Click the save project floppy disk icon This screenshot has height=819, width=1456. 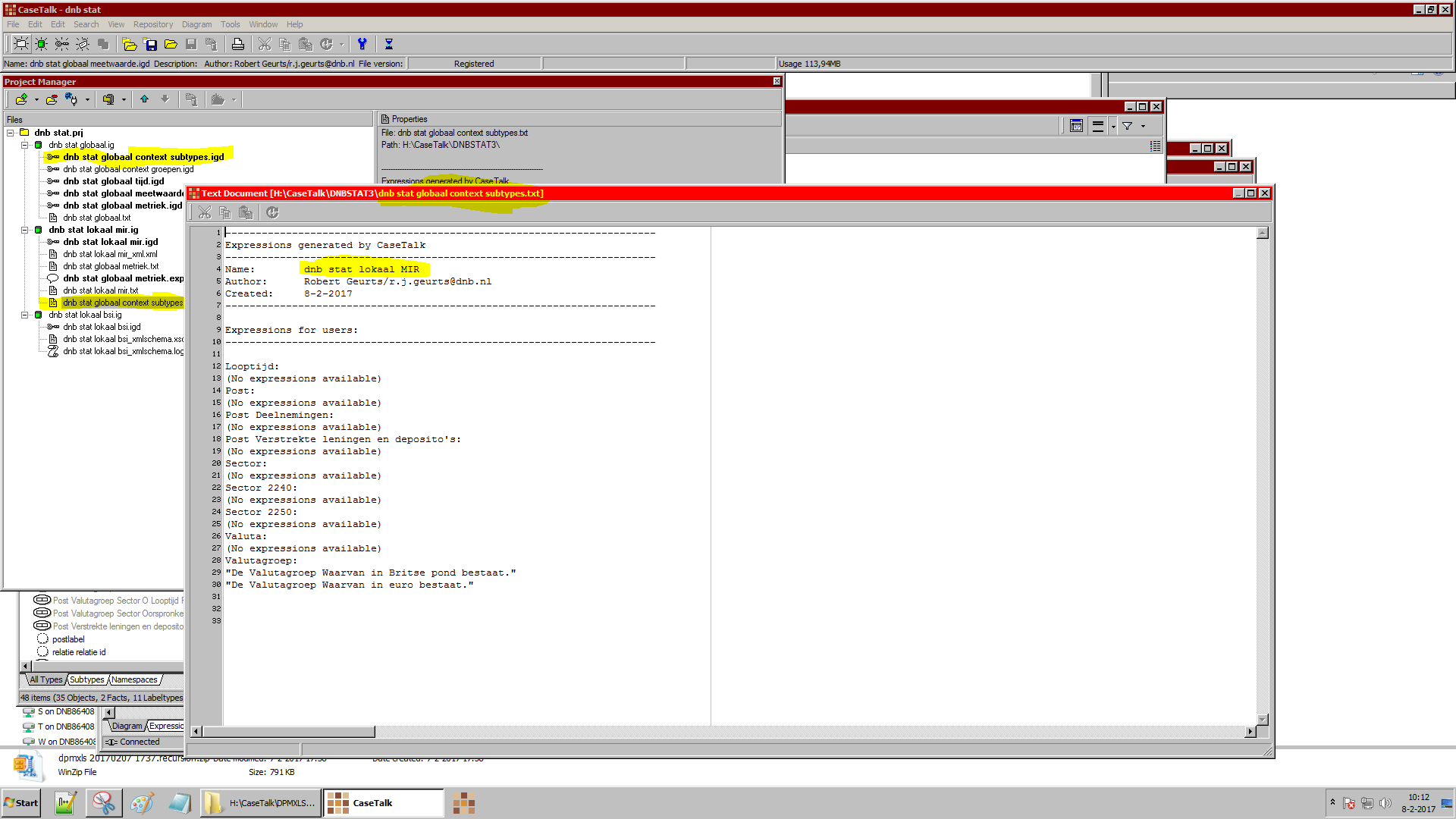pos(150,44)
